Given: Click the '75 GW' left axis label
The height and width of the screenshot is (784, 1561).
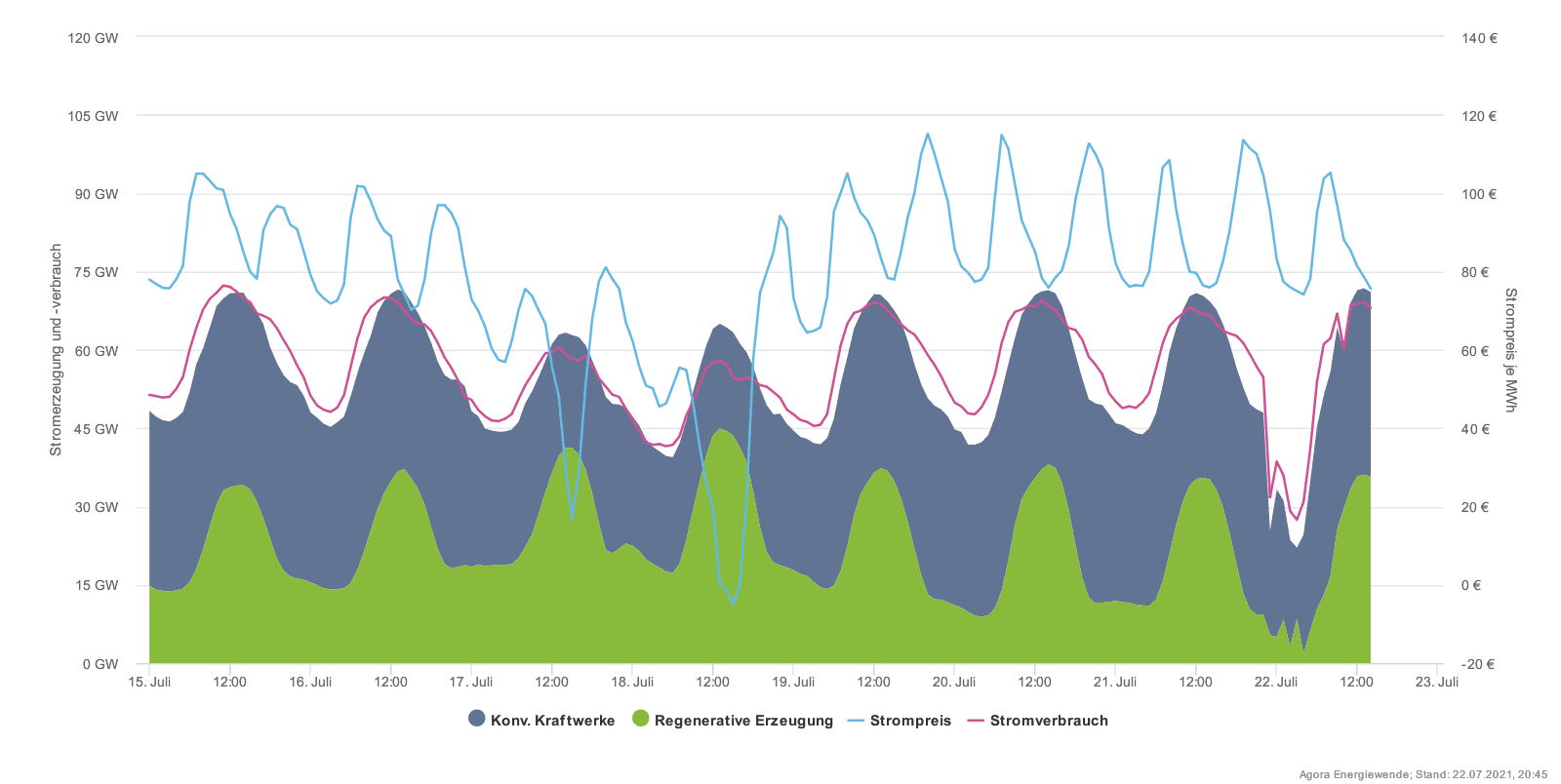Looking at the screenshot, I should [x=97, y=272].
